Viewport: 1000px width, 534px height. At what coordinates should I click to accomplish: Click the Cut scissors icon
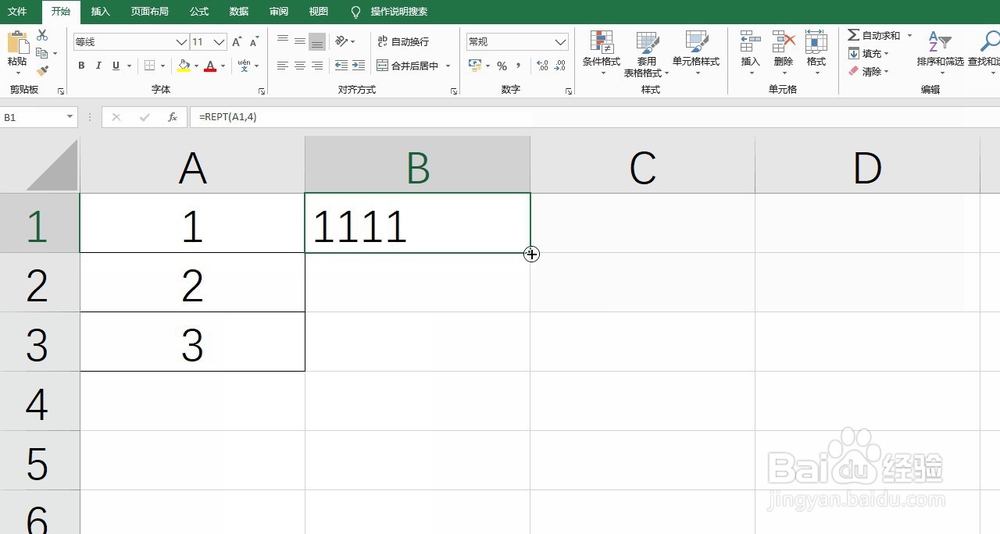point(43,36)
